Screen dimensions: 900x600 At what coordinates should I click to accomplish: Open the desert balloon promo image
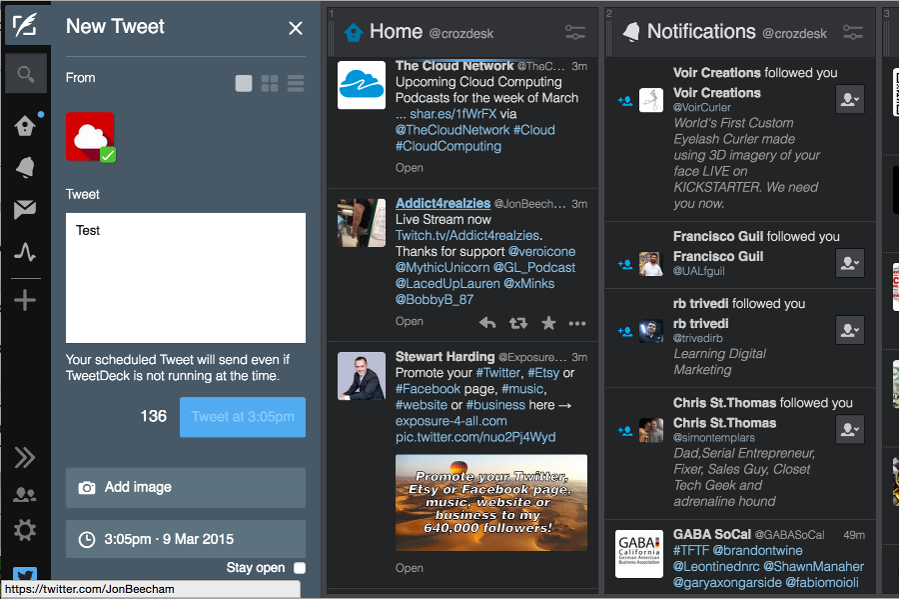point(491,503)
